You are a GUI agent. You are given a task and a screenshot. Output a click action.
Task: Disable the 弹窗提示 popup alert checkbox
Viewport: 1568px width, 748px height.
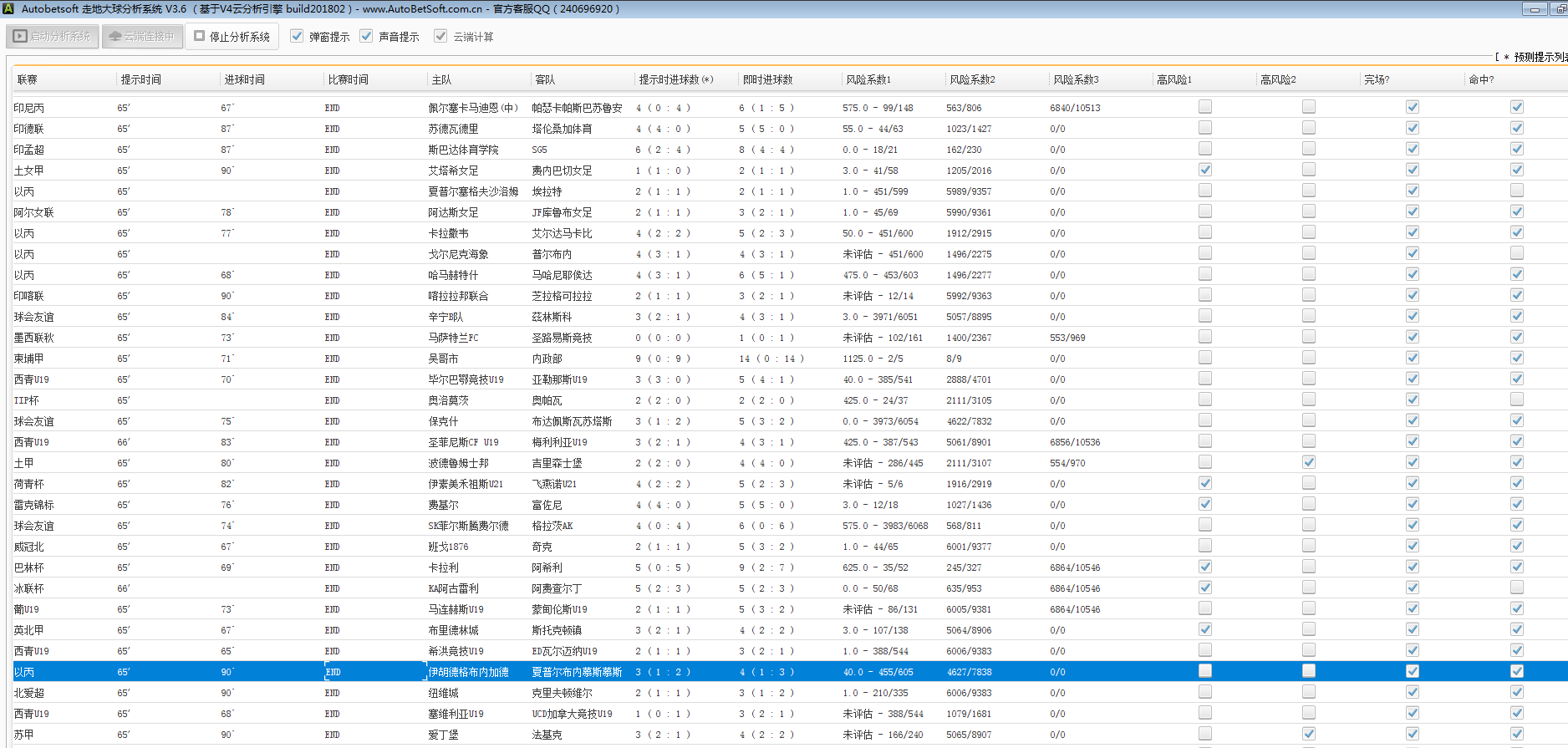pyautogui.click(x=297, y=37)
